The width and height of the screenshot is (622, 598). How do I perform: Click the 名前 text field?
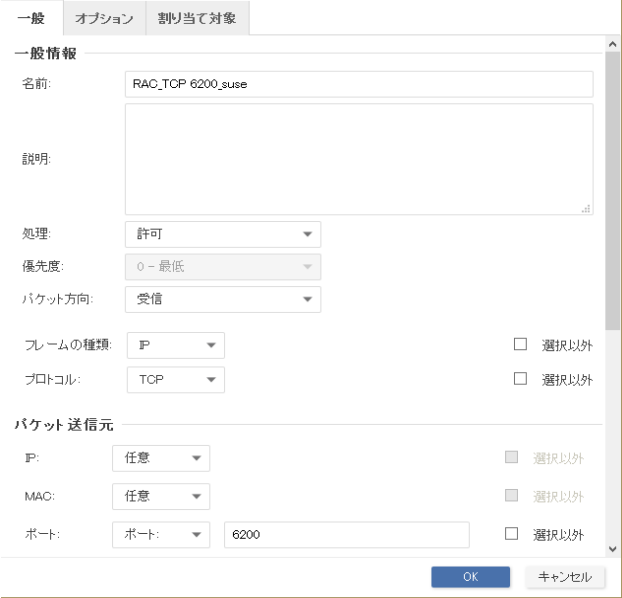tap(359, 83)
